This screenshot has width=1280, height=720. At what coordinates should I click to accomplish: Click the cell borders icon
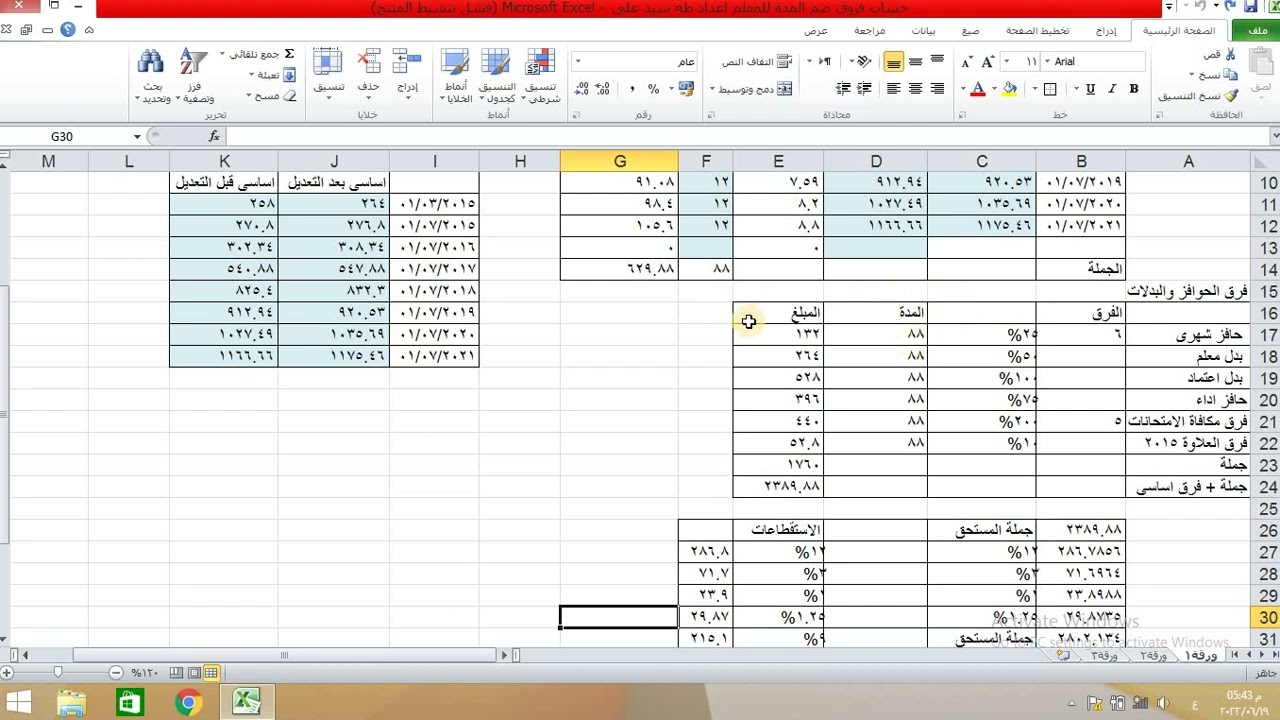click(1050, 89)
